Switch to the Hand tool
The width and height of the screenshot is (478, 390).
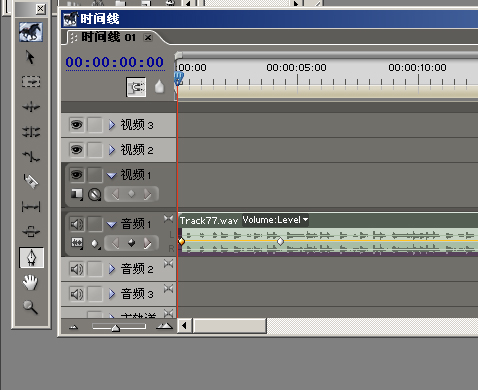[x=30, y=282]
